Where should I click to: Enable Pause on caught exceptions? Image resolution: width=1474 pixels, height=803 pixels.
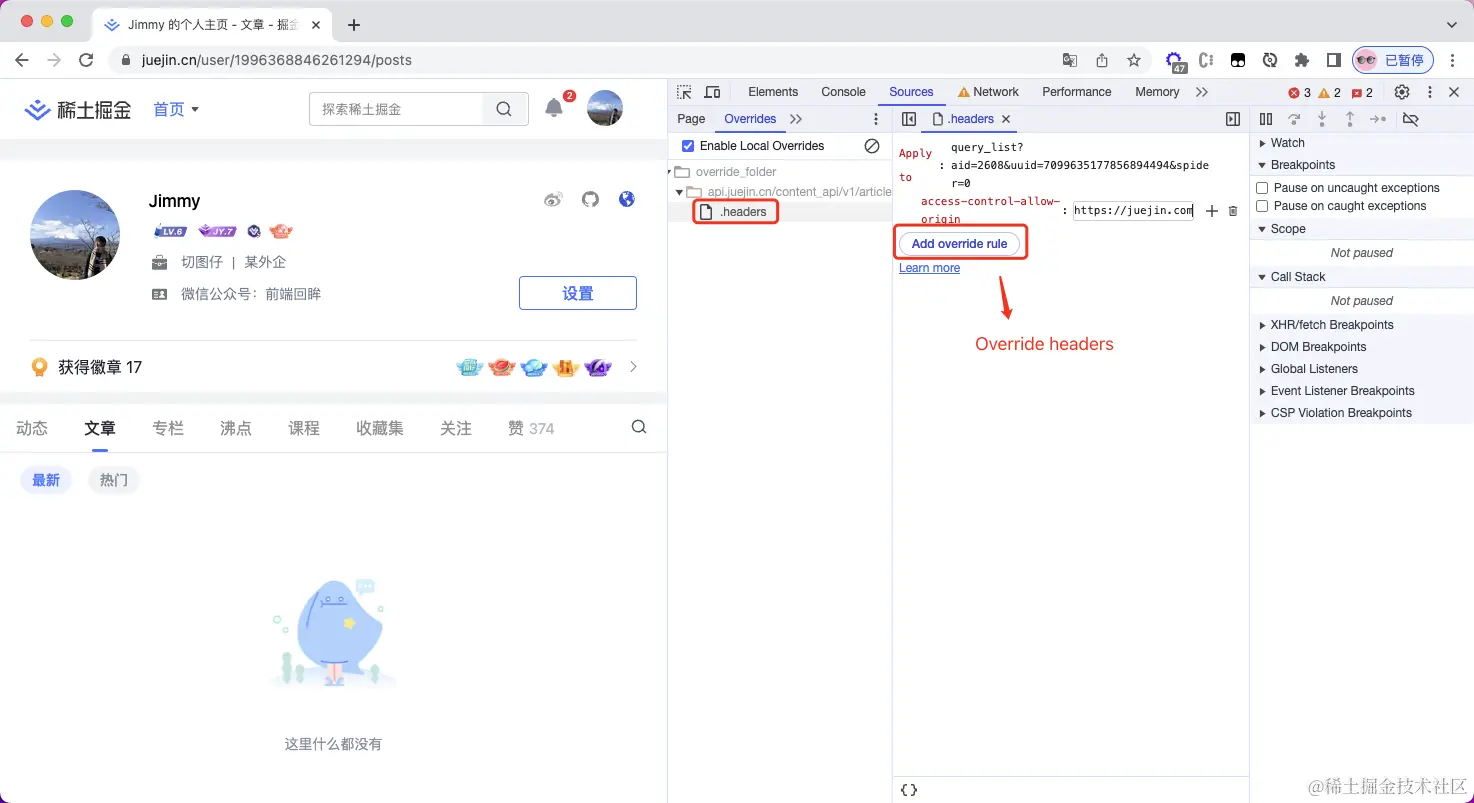1262,206
